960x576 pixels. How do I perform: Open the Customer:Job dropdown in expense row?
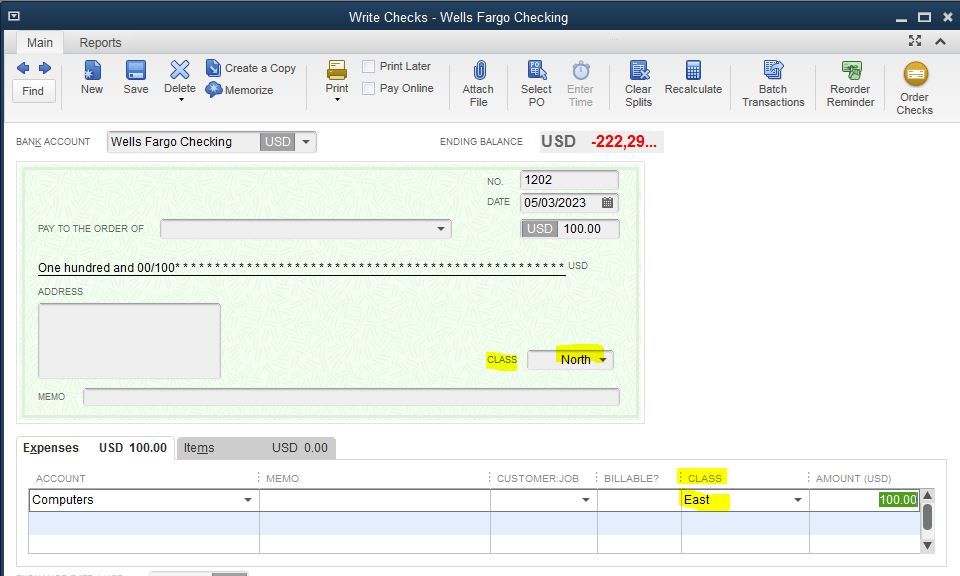[x=585, y=500]
